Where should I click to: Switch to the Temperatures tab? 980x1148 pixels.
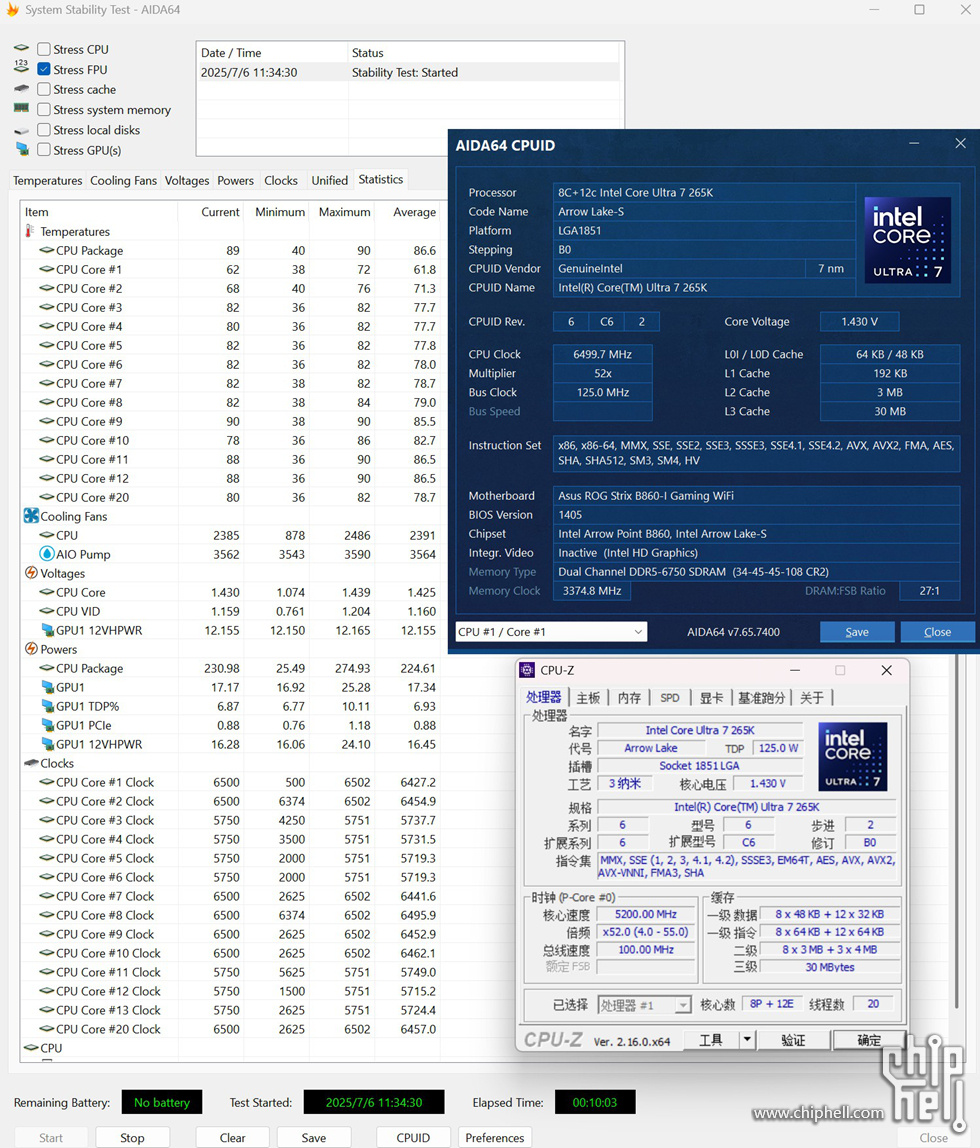pyautogui.click(x=48, y=180)
